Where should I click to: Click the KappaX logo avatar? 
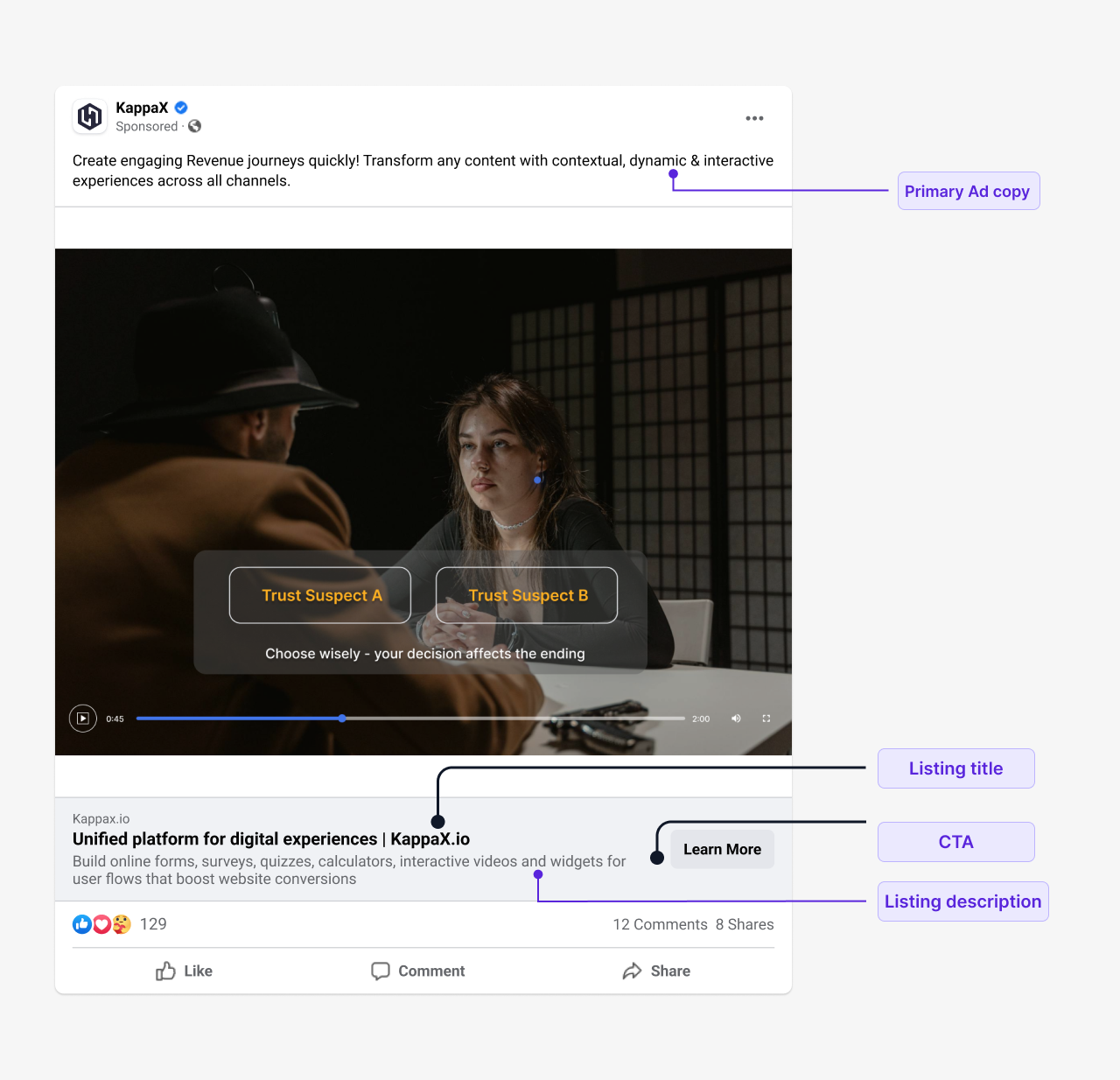[x=90, y=116]
